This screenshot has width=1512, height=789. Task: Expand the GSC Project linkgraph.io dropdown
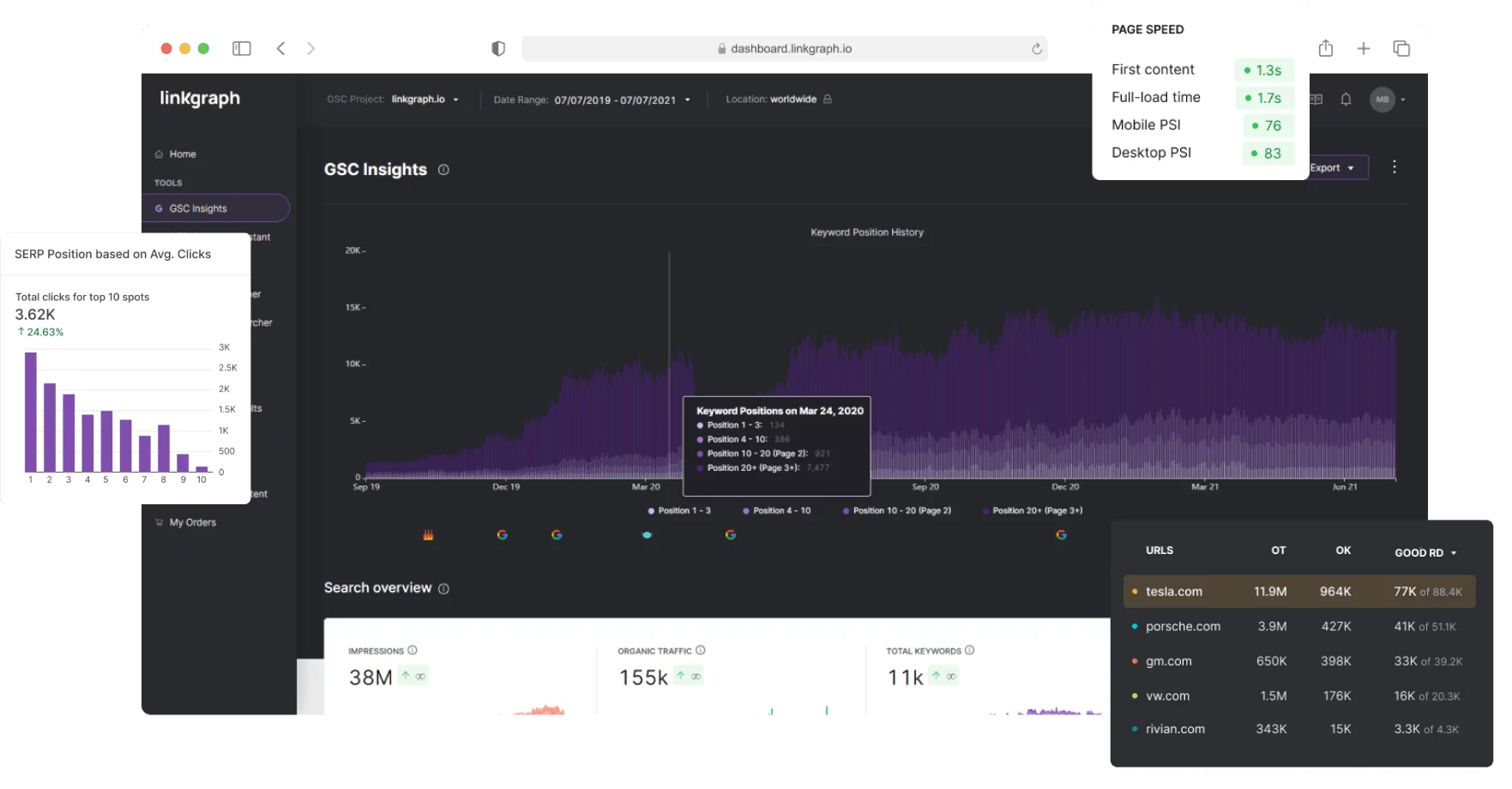tap(425, 99)
